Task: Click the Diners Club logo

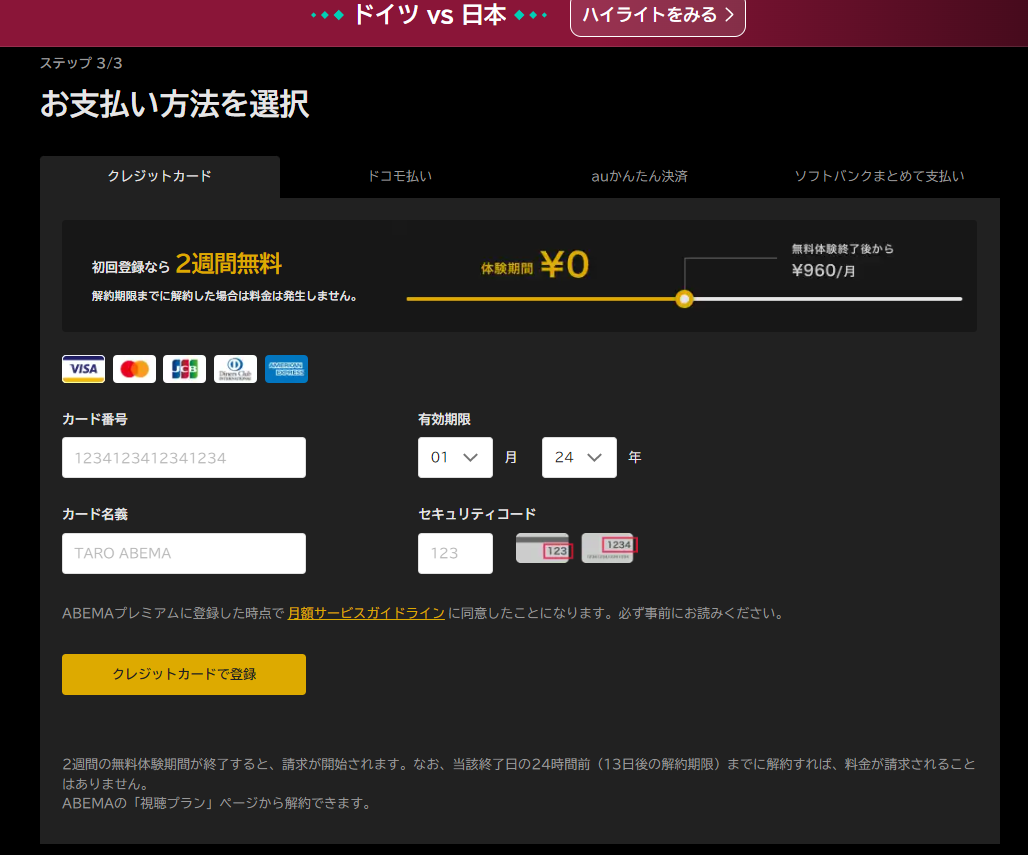Action: click(235, 368)
